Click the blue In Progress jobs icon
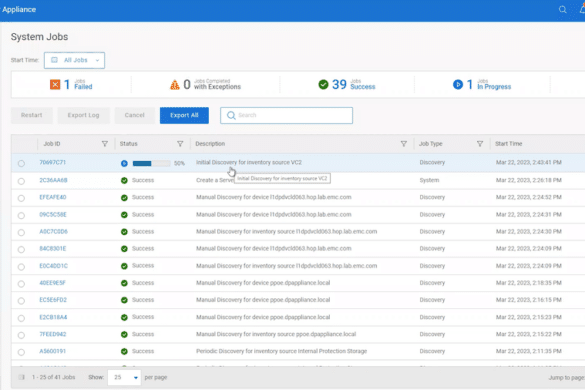This screenshot has width=585, height=390. coord(458,85)
